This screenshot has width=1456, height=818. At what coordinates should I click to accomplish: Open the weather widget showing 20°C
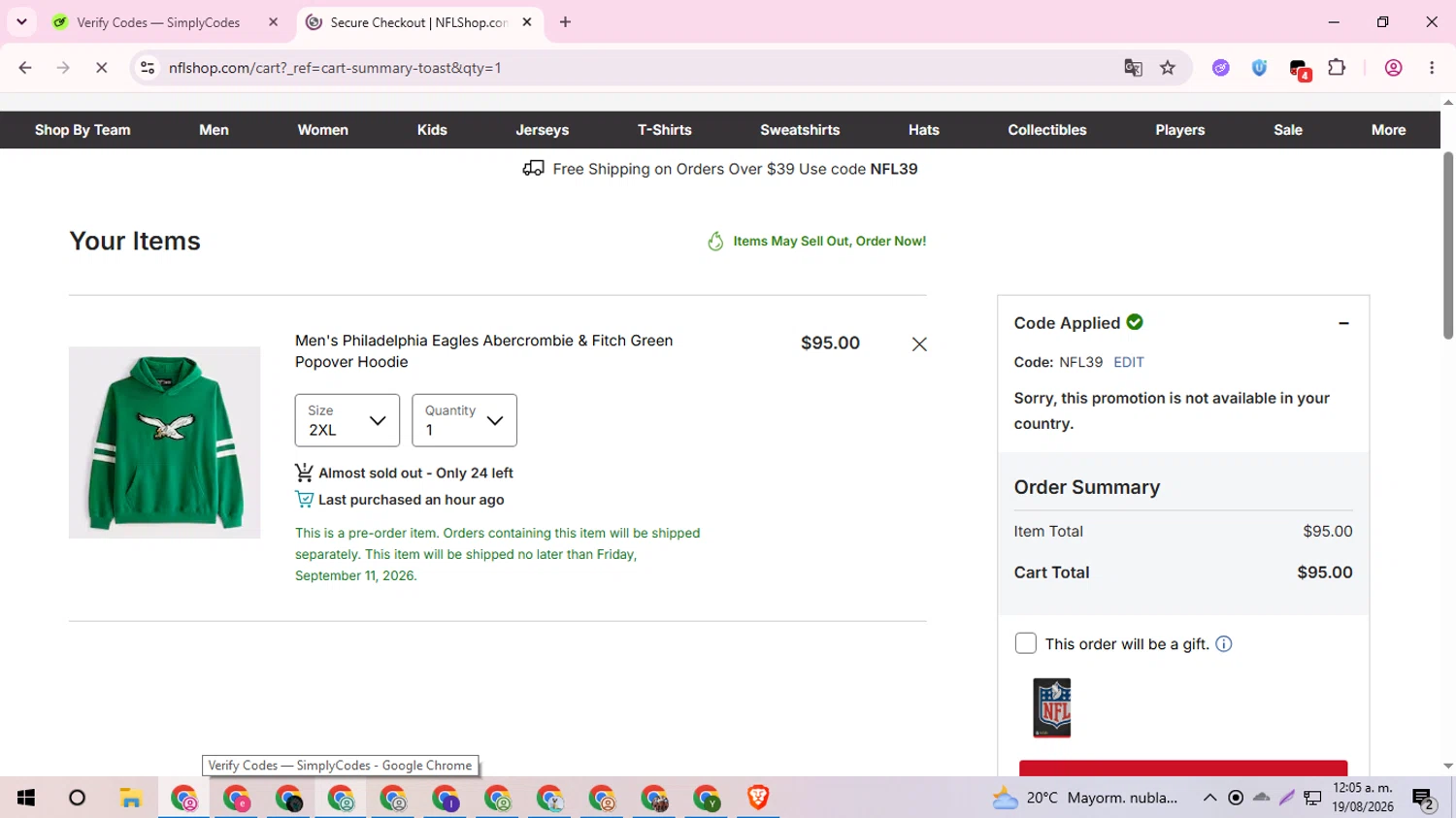point(1084,798)
